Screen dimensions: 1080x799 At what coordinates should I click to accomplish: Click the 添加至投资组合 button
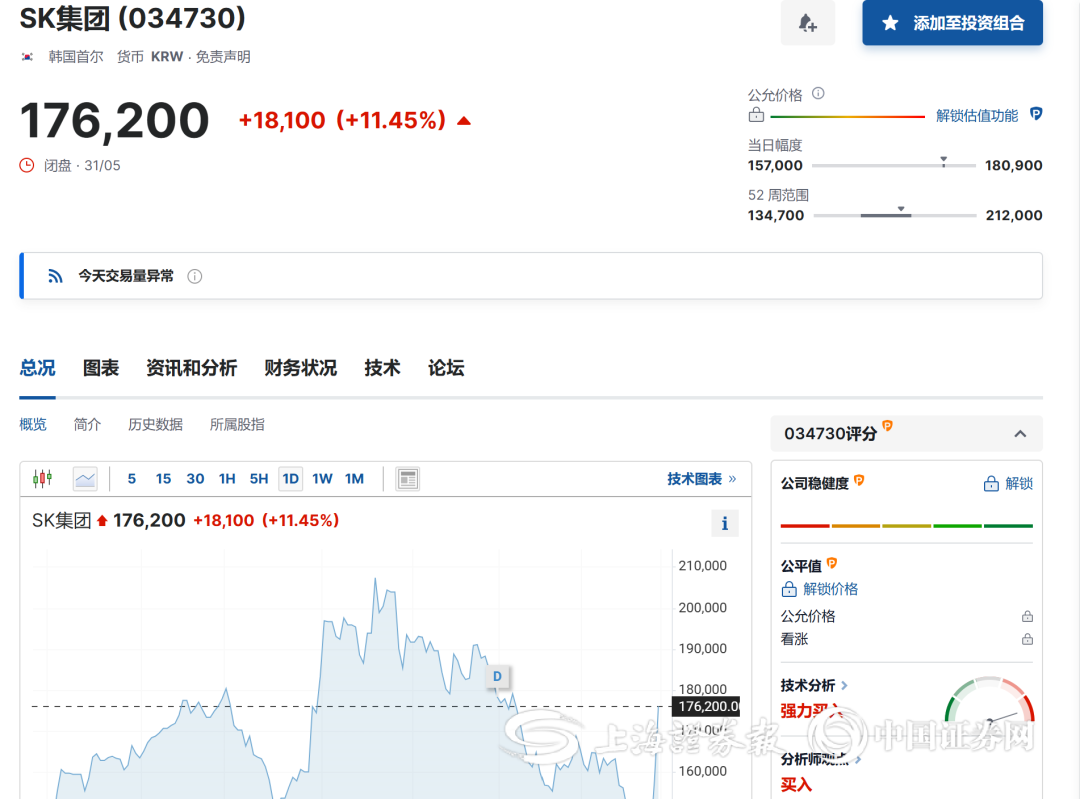pyautogui.click(x=952, y=23)
